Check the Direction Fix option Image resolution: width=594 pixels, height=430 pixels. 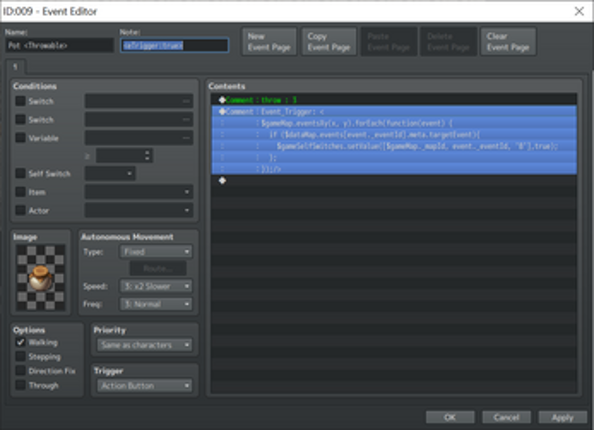[x=20, y=371]
